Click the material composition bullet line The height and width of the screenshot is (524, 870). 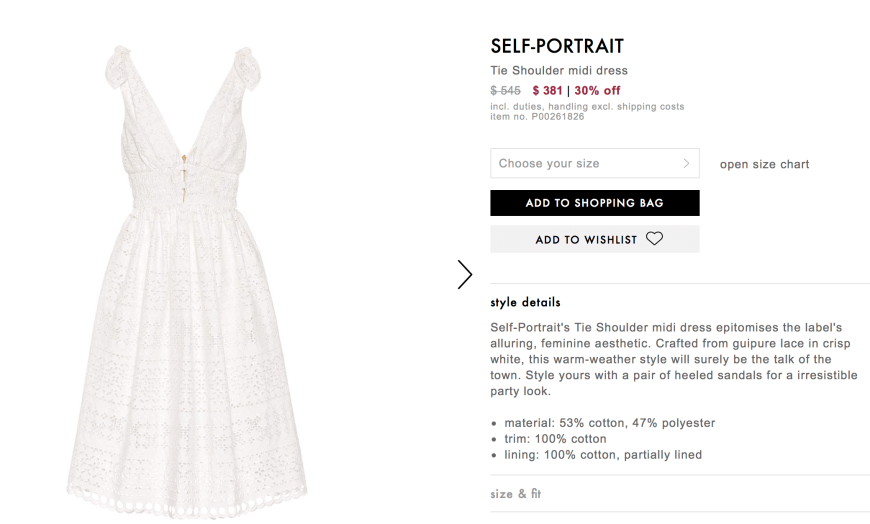point(609,423)
